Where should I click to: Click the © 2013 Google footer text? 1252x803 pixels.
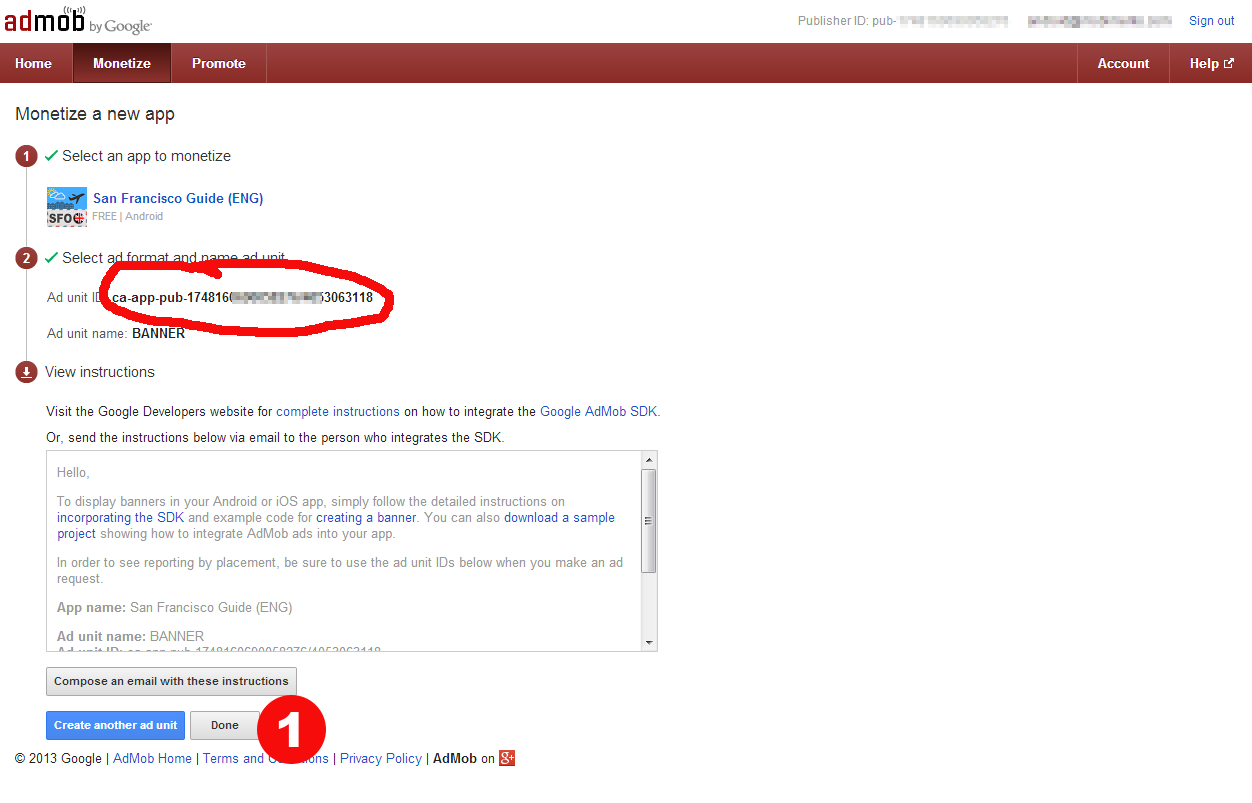point(58,758)
